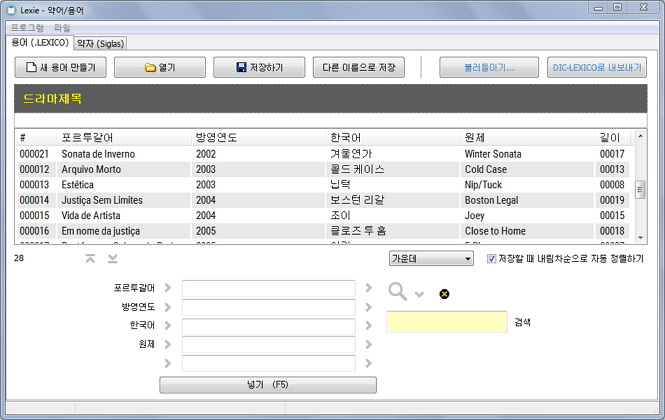Switch to 약자 (Siglas) tab
Image resolution: width=665 pixels, height=420 pixels.
coord(101,44)
